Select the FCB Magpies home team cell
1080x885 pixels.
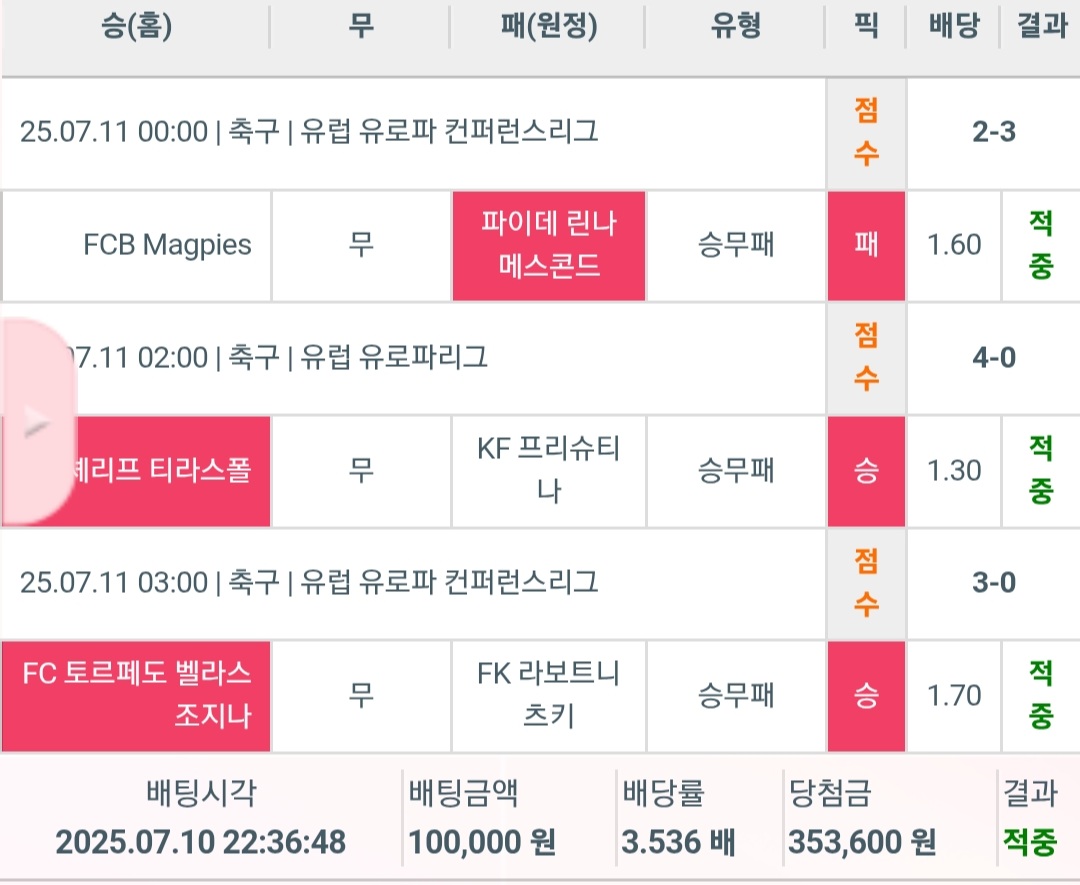[x=136, y=246]
